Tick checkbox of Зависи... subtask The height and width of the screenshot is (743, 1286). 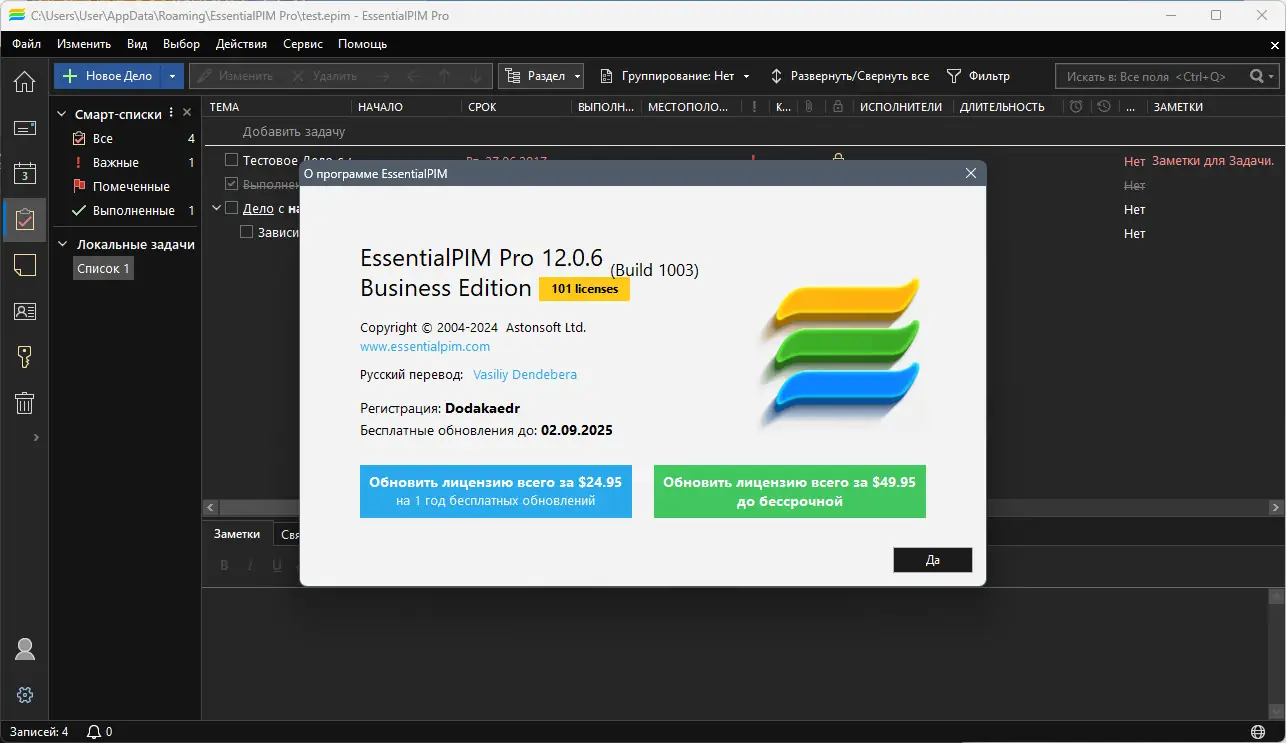[247, 232]
